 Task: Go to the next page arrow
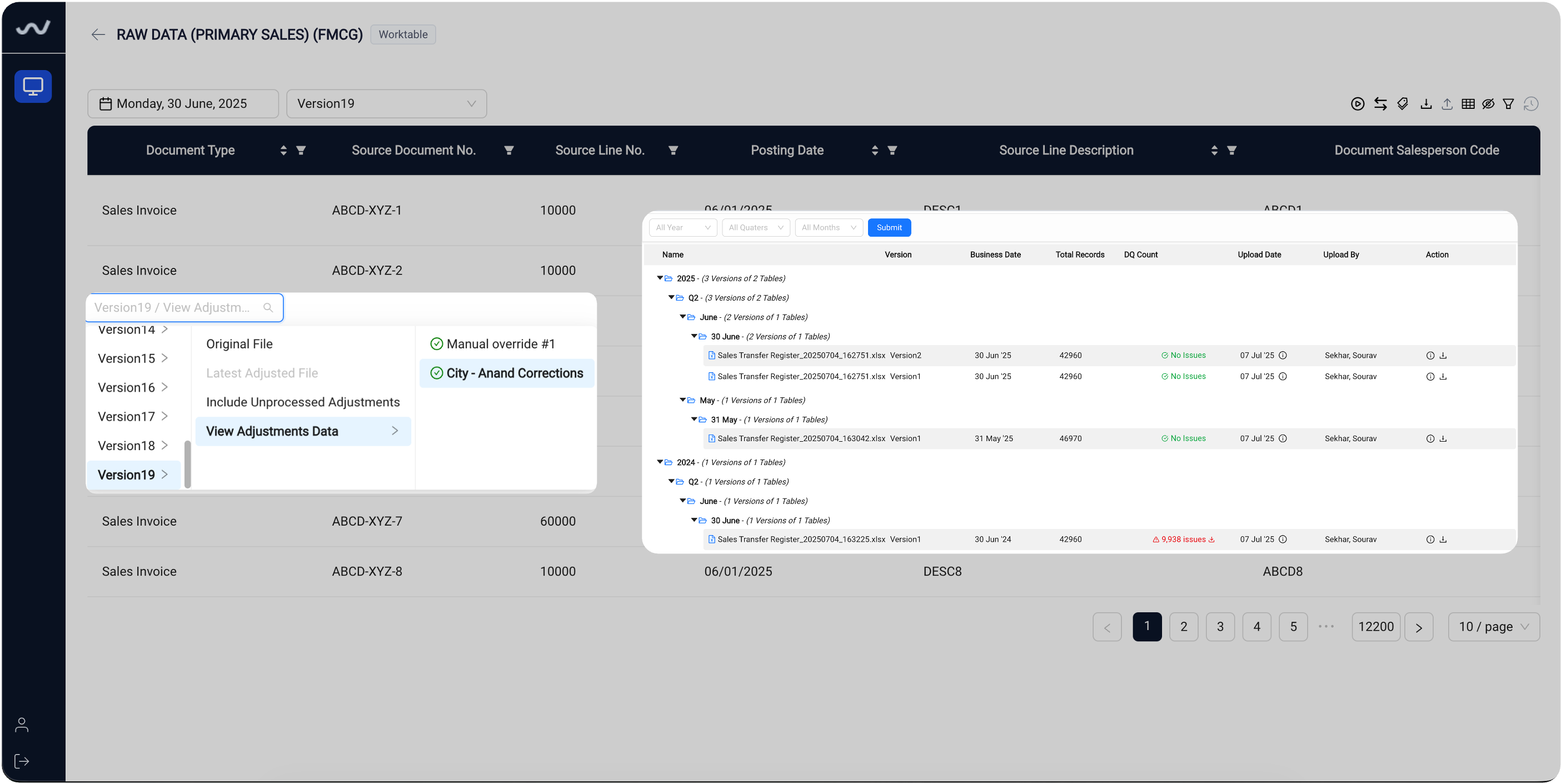[1419, 626]
